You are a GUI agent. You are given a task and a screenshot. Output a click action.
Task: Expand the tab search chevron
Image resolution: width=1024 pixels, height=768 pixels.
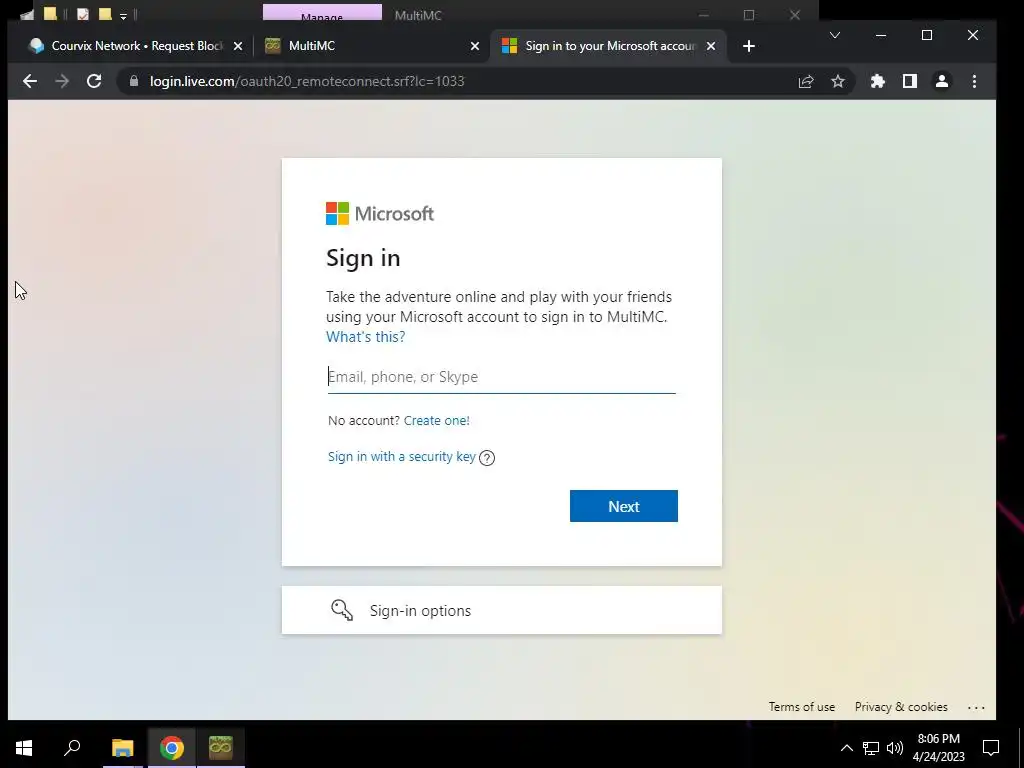click(x=835, y=35)
